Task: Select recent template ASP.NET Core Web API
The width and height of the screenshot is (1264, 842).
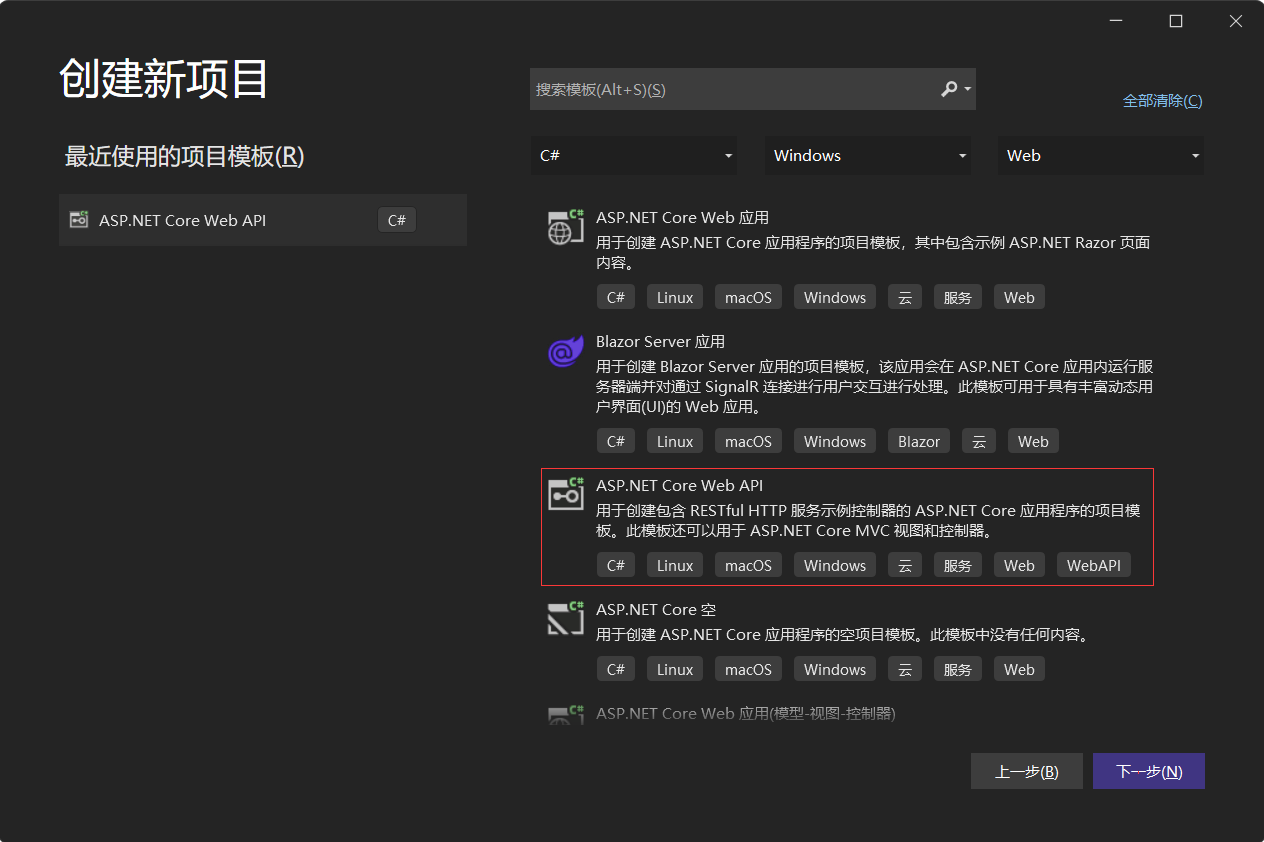Action: [x=263, y=220]
